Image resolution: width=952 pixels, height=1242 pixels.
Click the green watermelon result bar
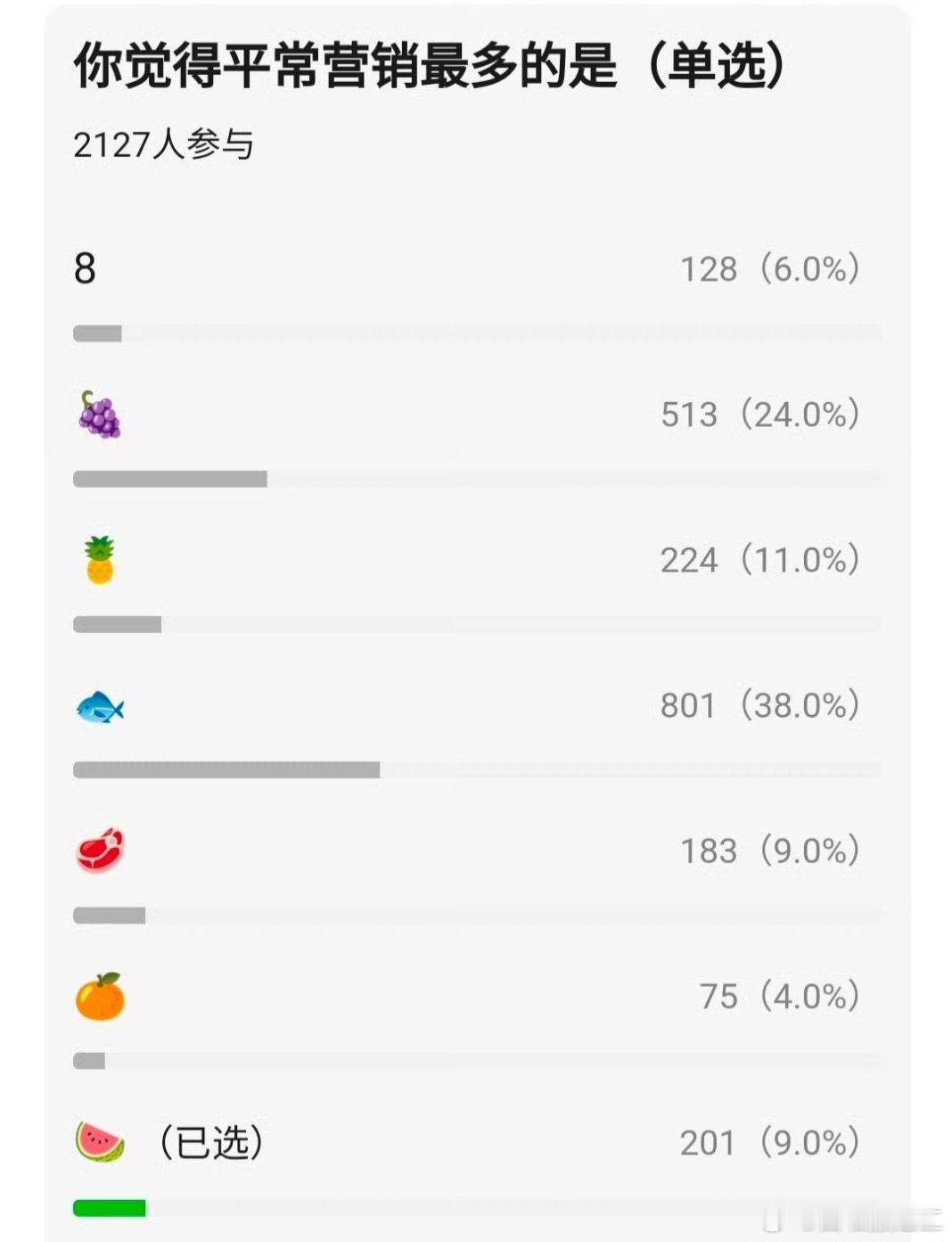[x=109, y=1208]
